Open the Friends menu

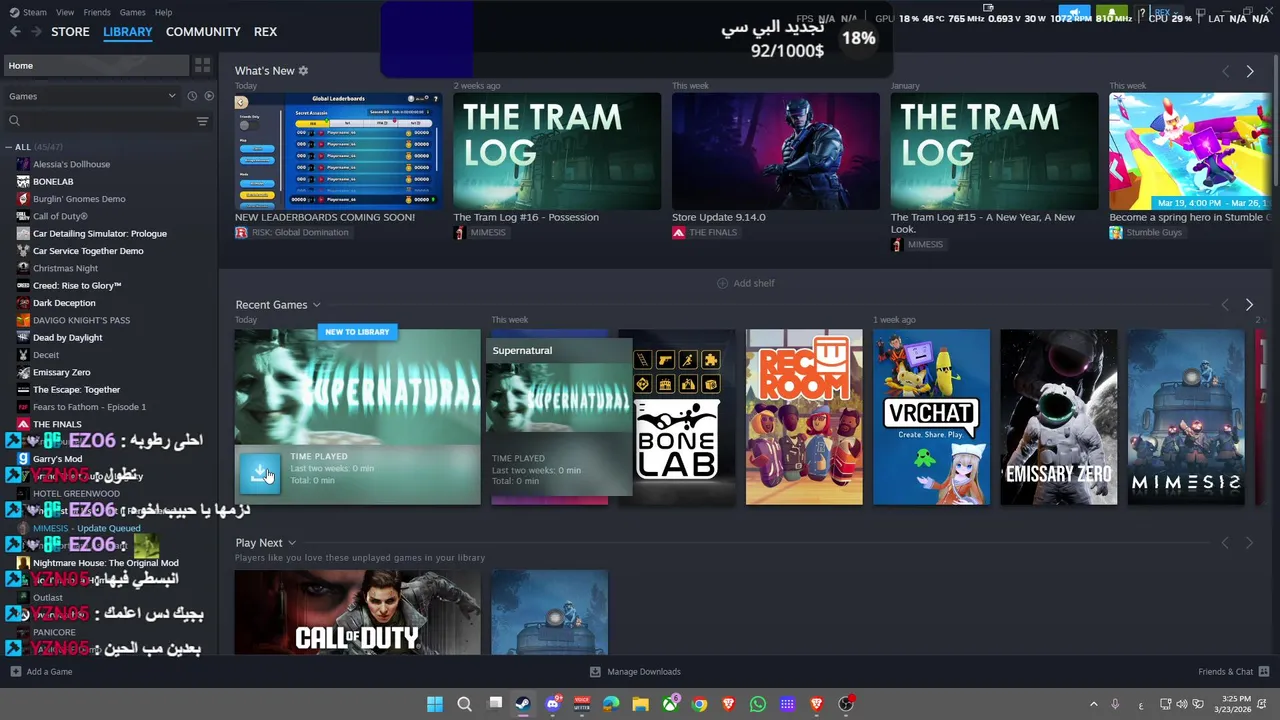point(97,12)
